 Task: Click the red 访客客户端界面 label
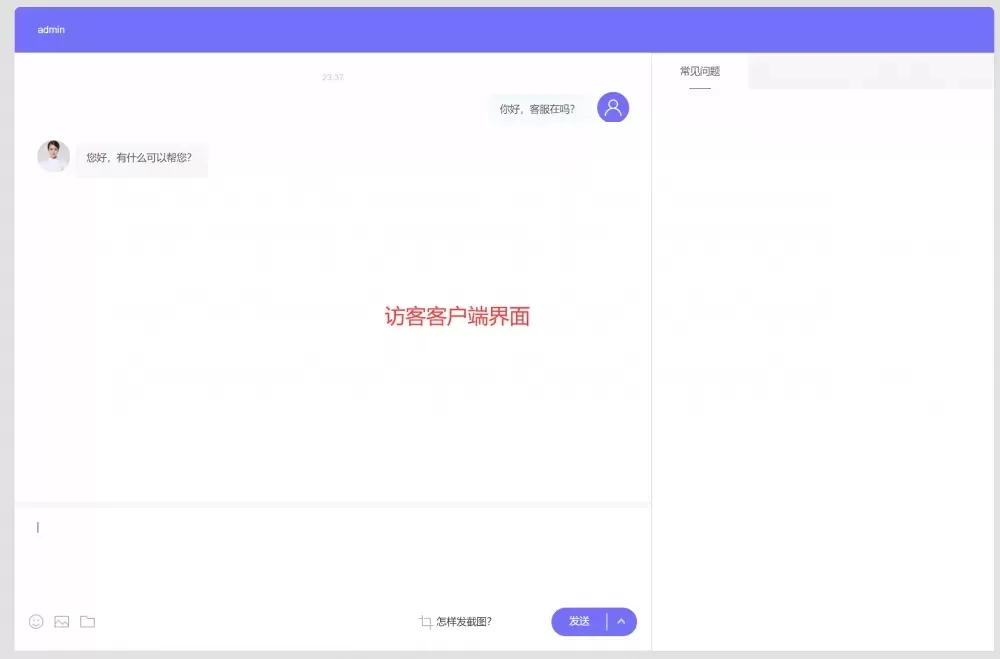coord(457,317)
